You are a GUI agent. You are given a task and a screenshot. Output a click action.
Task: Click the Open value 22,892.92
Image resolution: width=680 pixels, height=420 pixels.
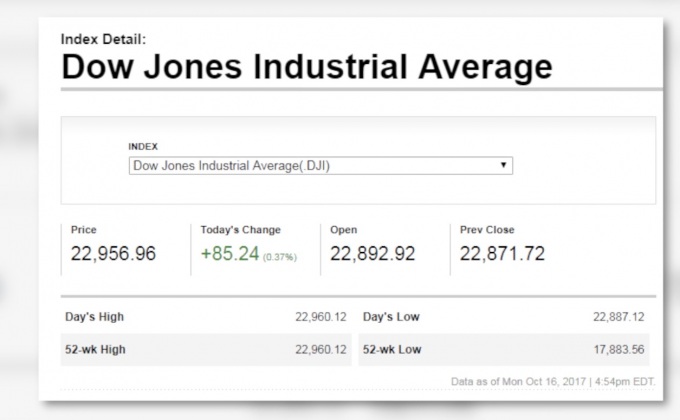(372, 254)
